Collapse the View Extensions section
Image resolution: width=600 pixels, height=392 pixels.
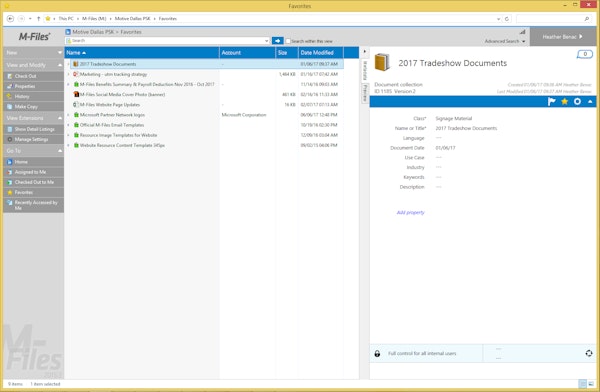point(60,118)
